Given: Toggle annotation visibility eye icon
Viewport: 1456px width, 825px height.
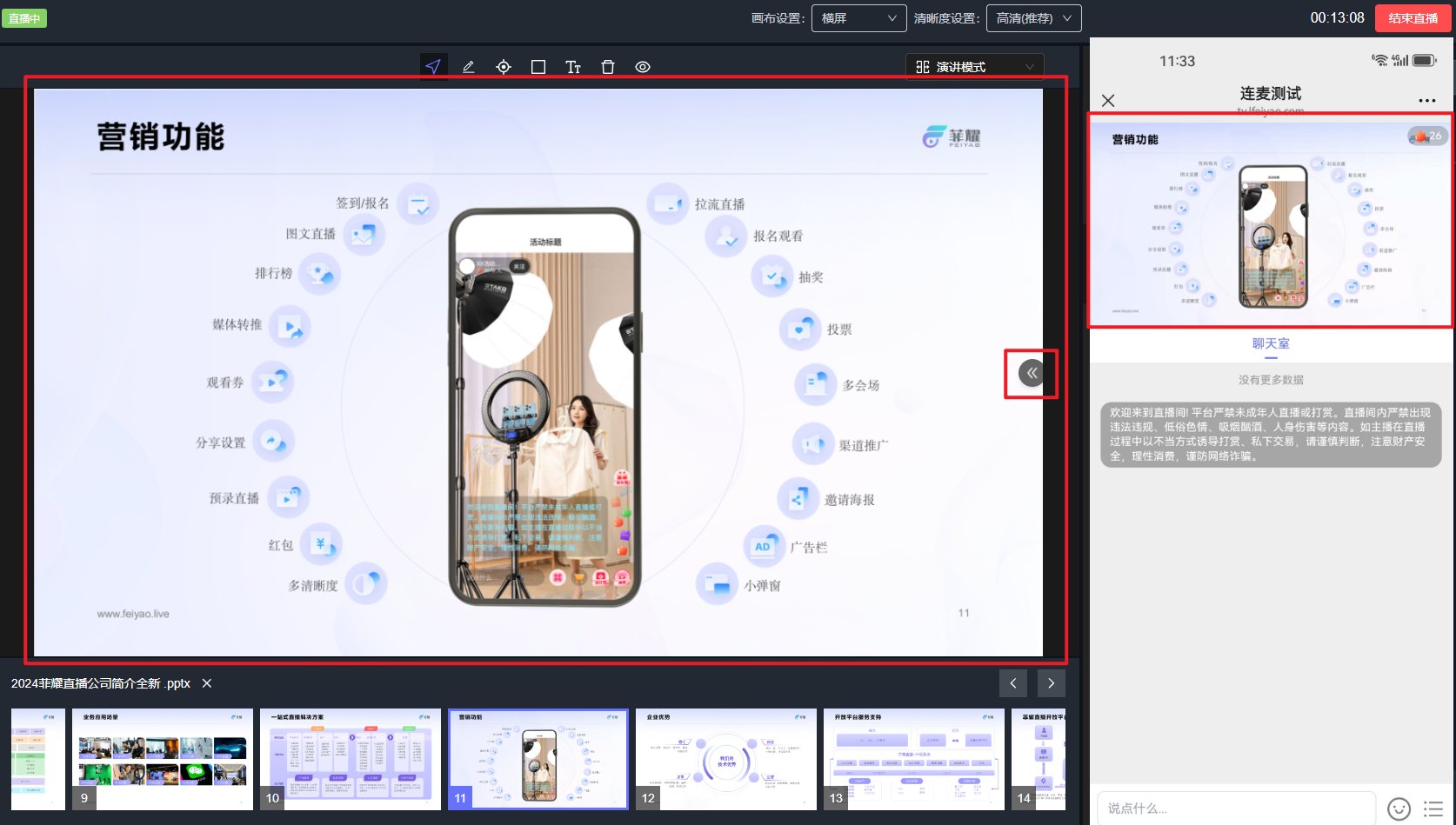Looking at the screenshot, I should (643, 67).
